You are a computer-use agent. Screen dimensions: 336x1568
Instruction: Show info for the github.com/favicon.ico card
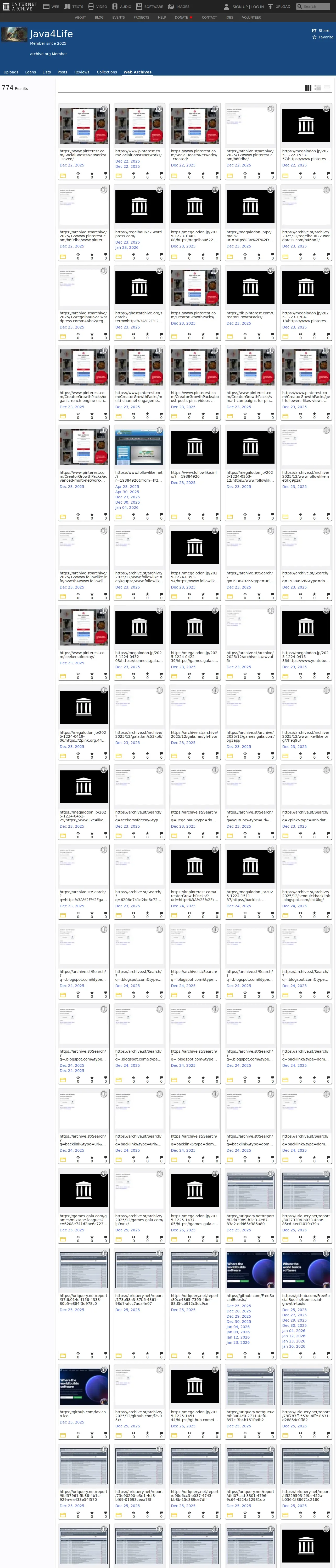coord(104,1370)
